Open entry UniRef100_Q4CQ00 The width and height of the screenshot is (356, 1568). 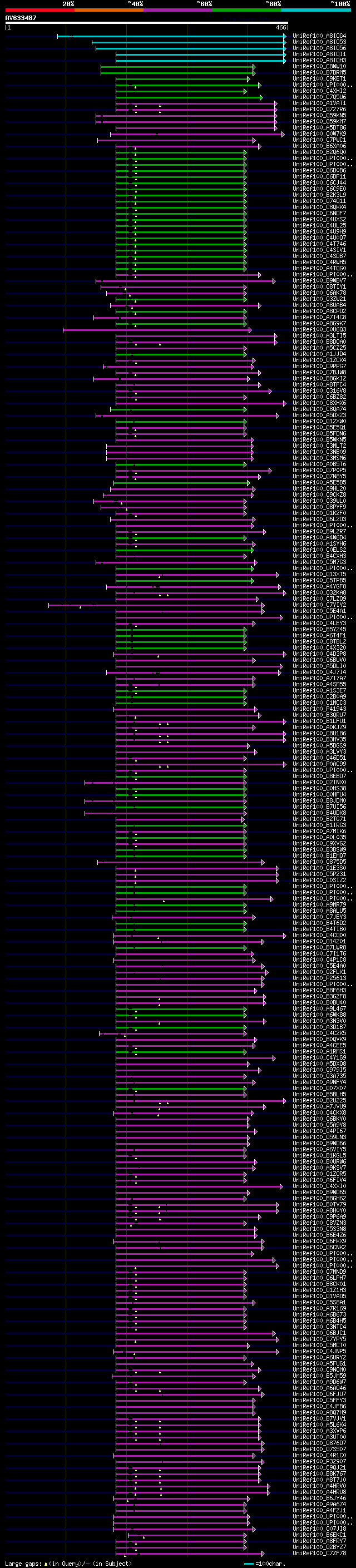pos(319,936)
